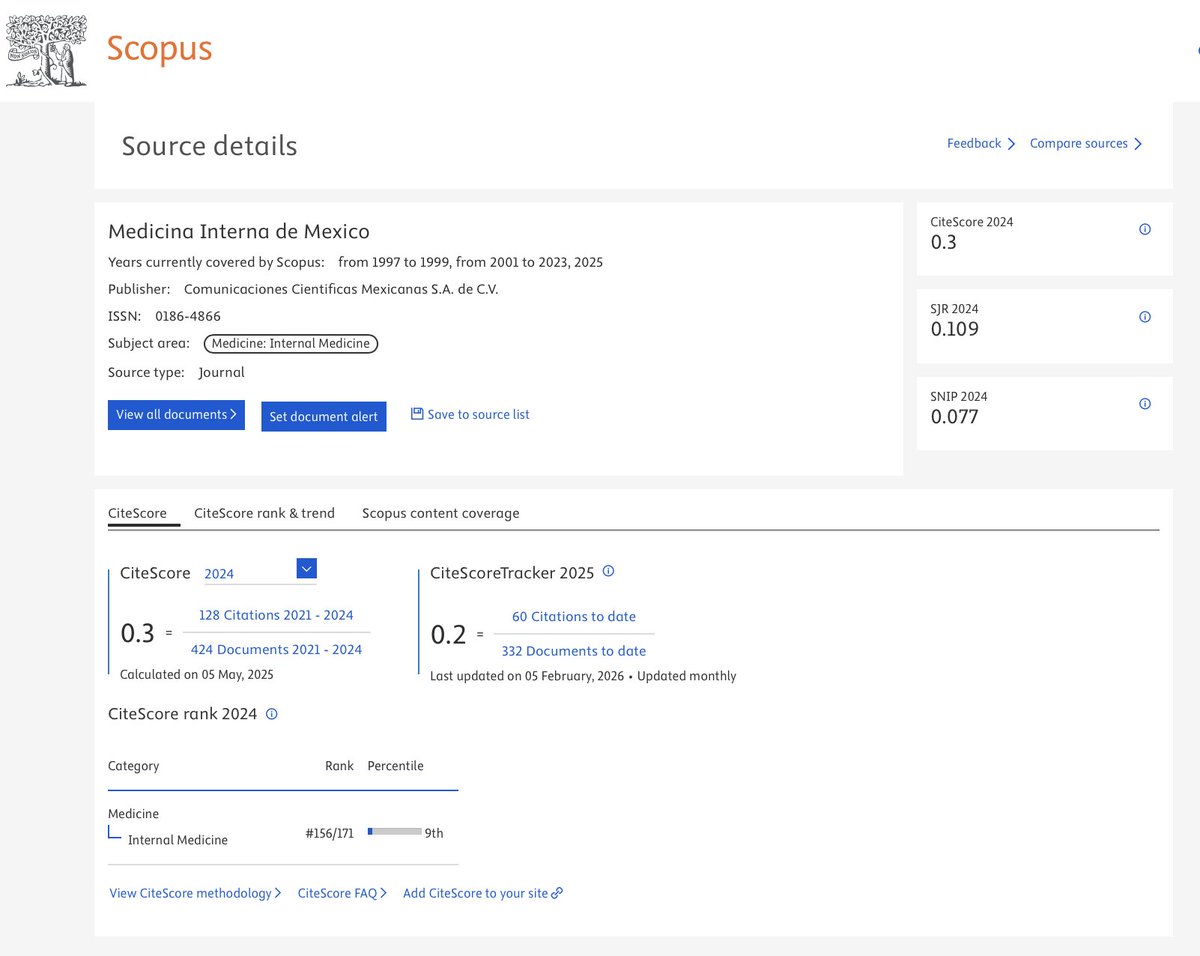Open 128 Citations 2021 - 2024 link
The width and height of the screenshot is (1200, 956).
[x=276, y=615]
